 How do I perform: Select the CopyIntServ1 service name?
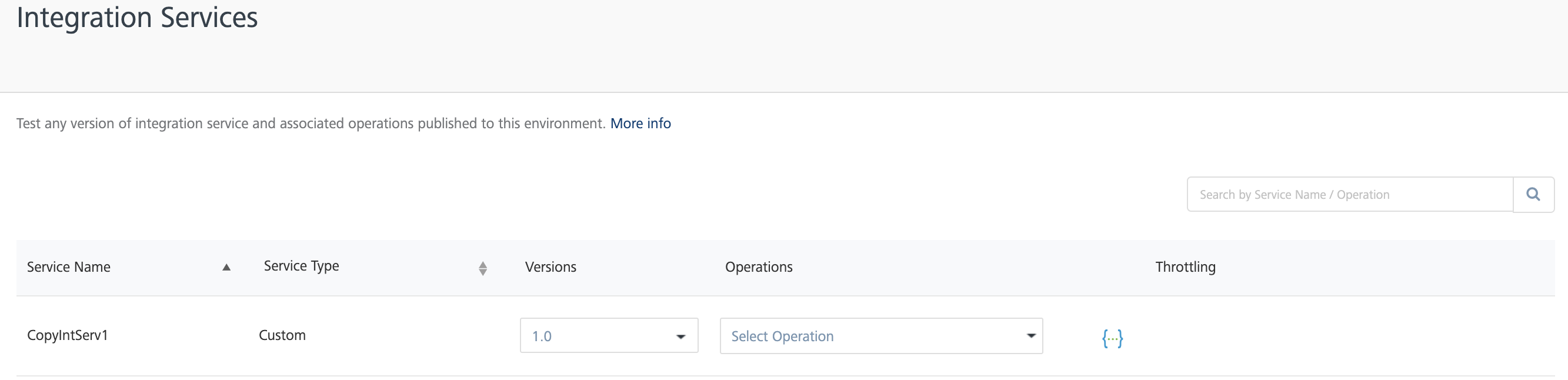coord(68,335)
